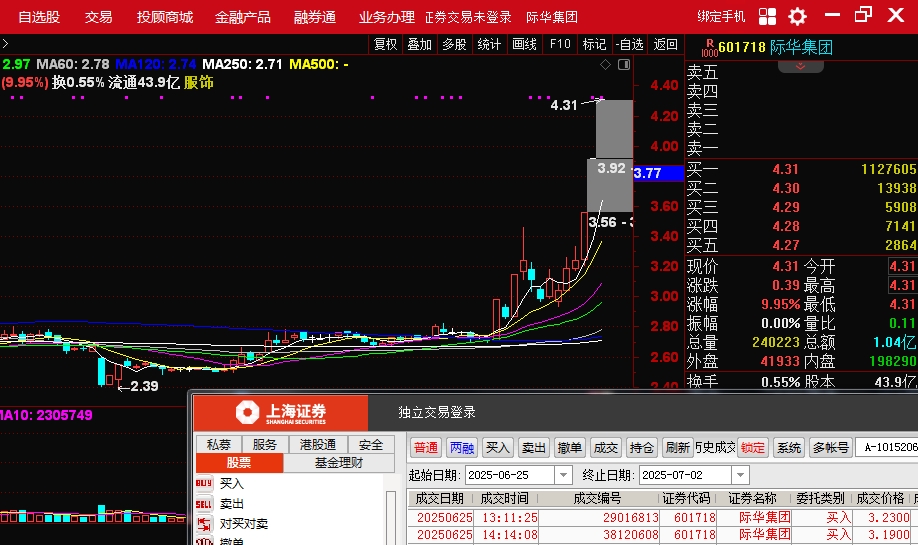Switch to the 服务 tab
This screenshot has height=545, width=918.
265,444
